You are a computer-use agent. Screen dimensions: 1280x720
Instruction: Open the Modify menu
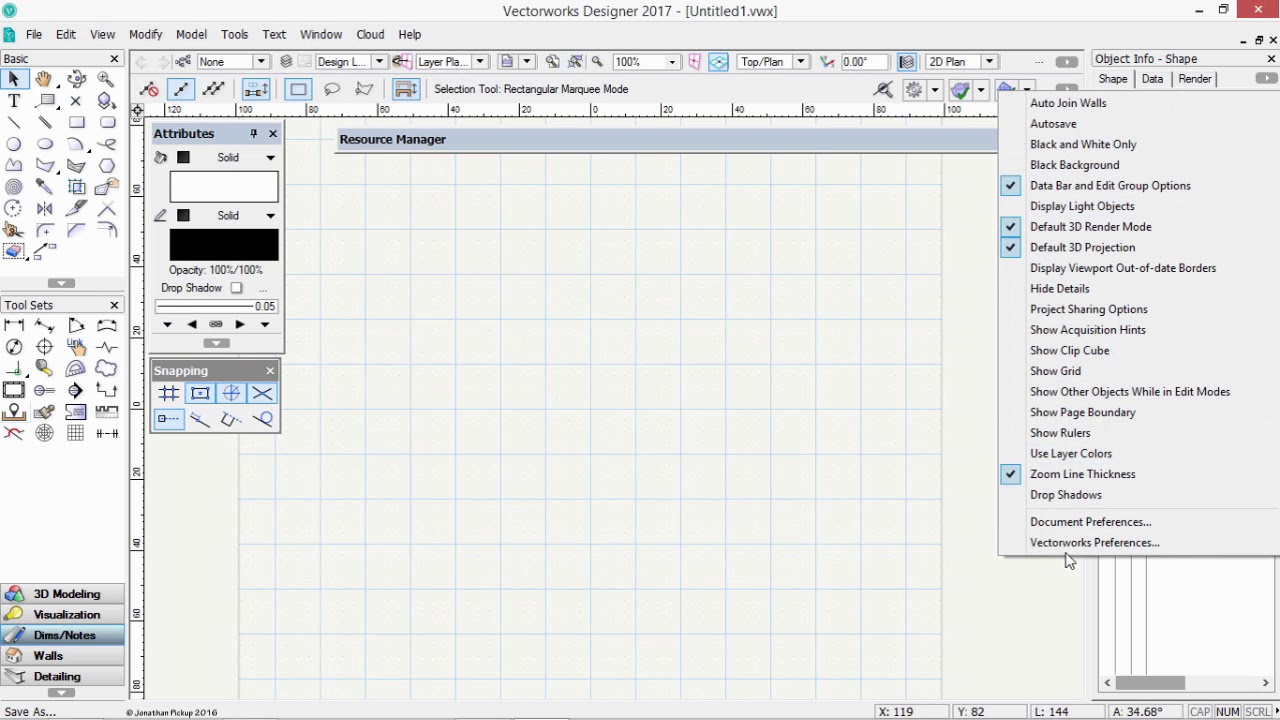click(x=145, y=34)
